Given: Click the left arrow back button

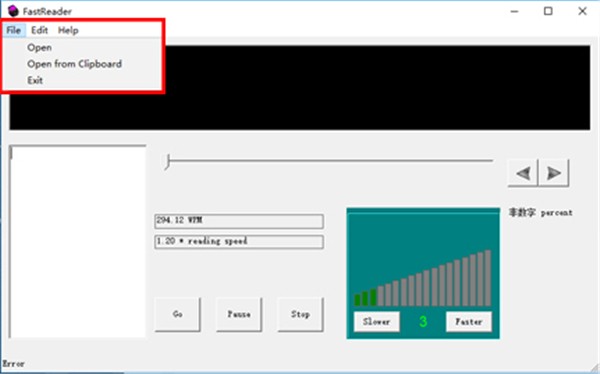Looking at the screenshot, I should (x=523, y=173).
